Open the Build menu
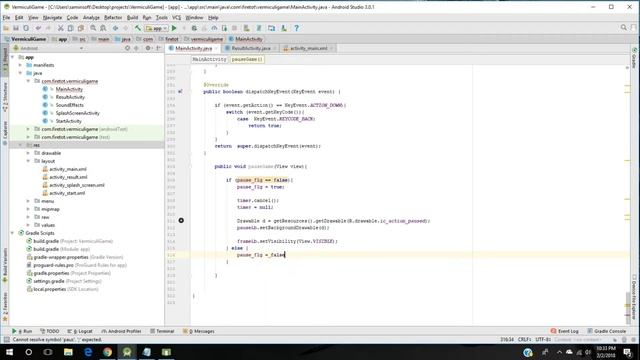The image size is (640, 360). click(x=132, y=18)
